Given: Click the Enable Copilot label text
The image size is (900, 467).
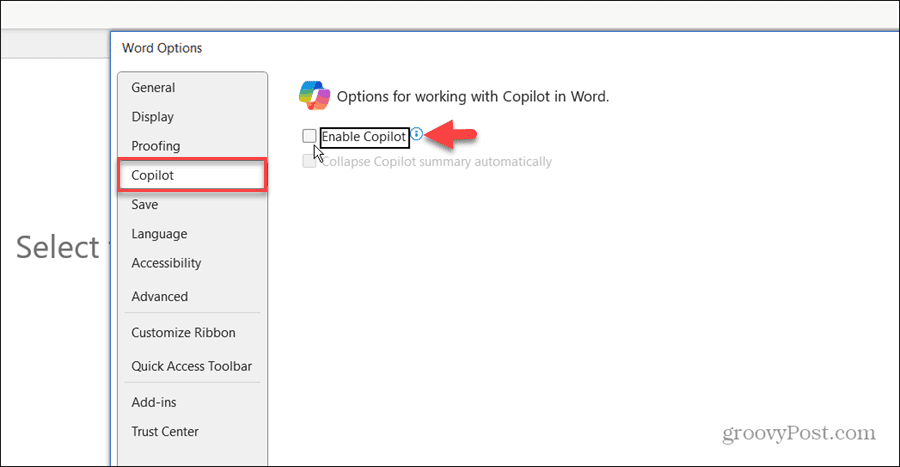Looking at the screenshot, I should (364, 137).
